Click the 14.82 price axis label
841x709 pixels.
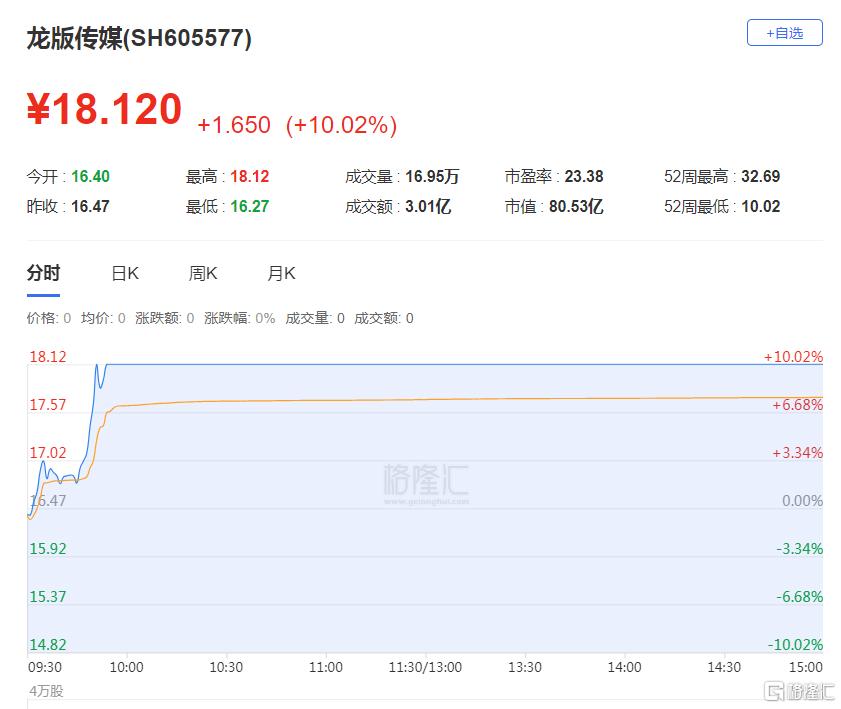coord(48,645)
